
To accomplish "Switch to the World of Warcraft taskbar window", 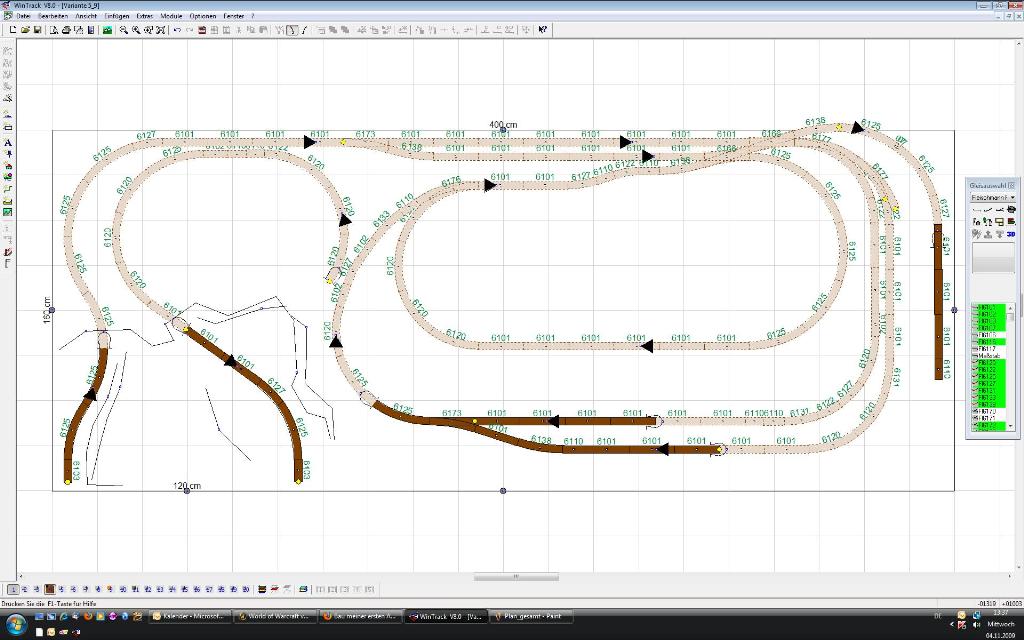I will pos(275,616).
